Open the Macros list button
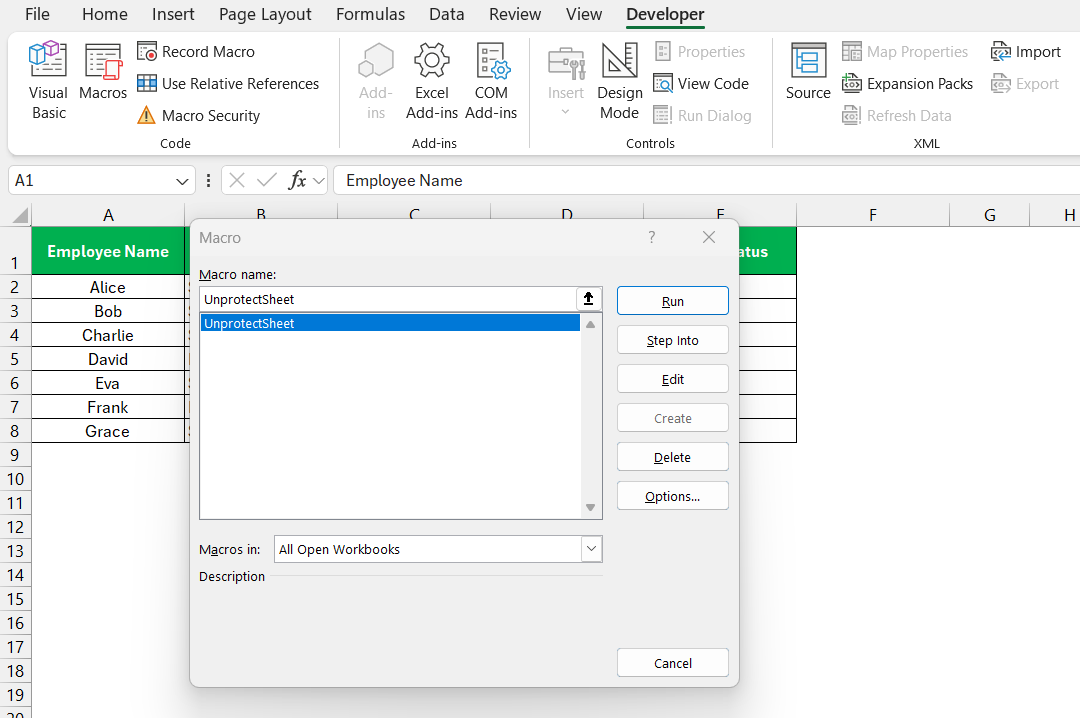This screenshot has width=1080, height=718. point(103,72)
